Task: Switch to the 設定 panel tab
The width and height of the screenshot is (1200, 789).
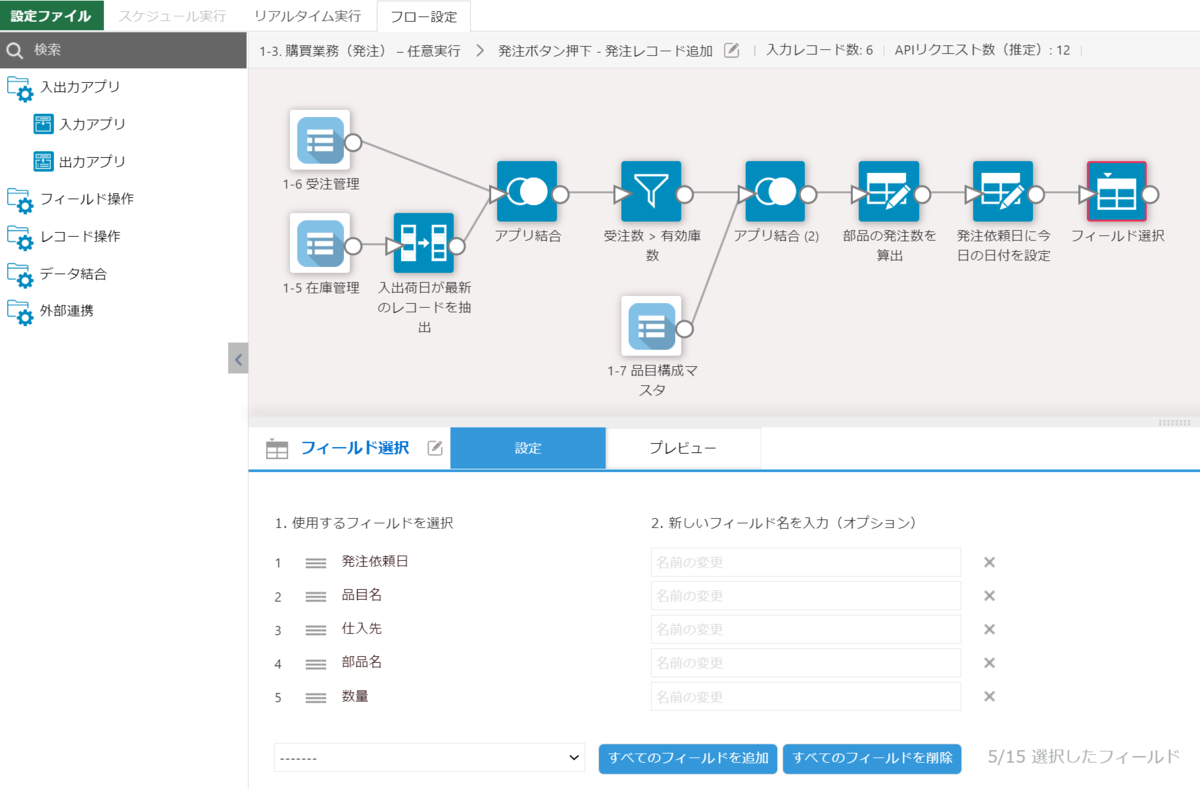Action: [528, 448]
